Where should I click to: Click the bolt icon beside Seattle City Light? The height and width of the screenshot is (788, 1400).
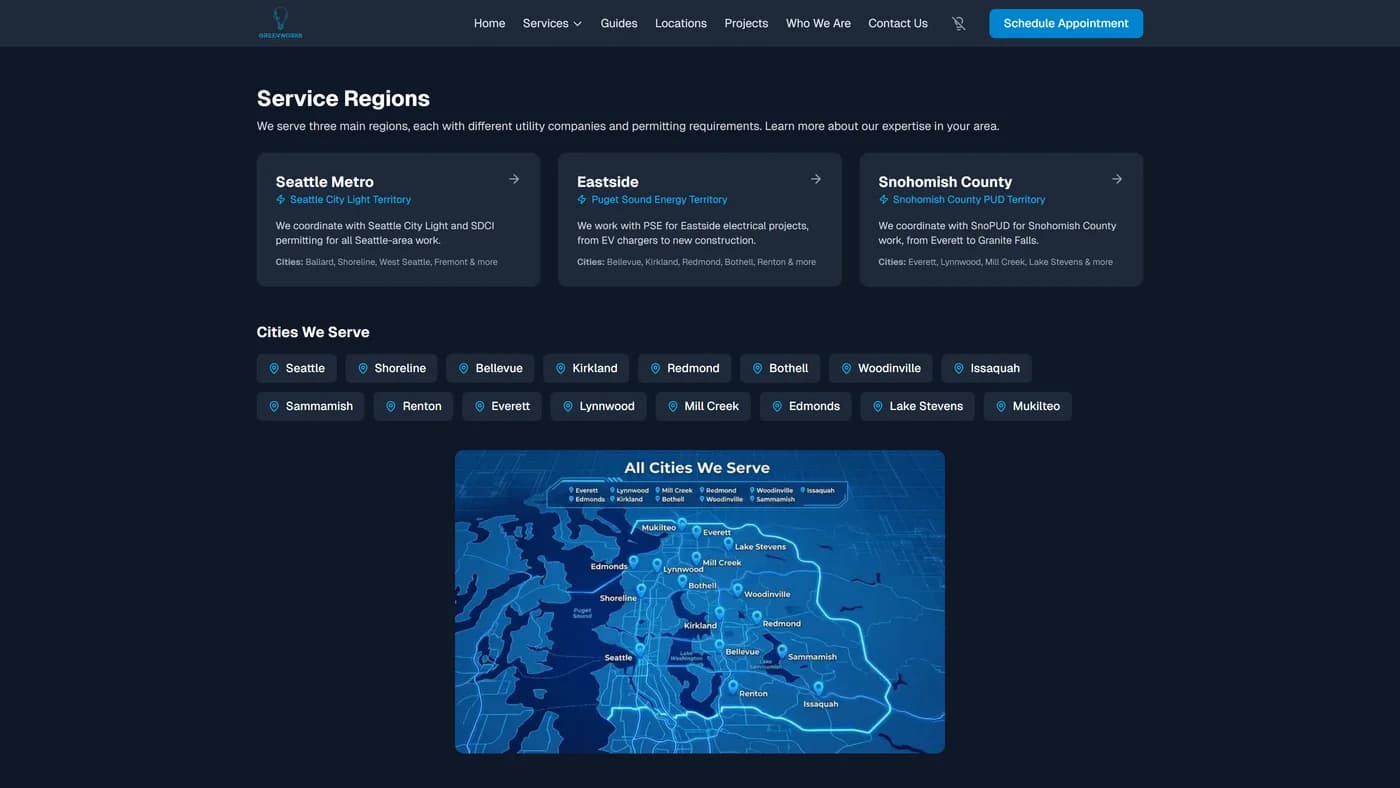[281, 200]
